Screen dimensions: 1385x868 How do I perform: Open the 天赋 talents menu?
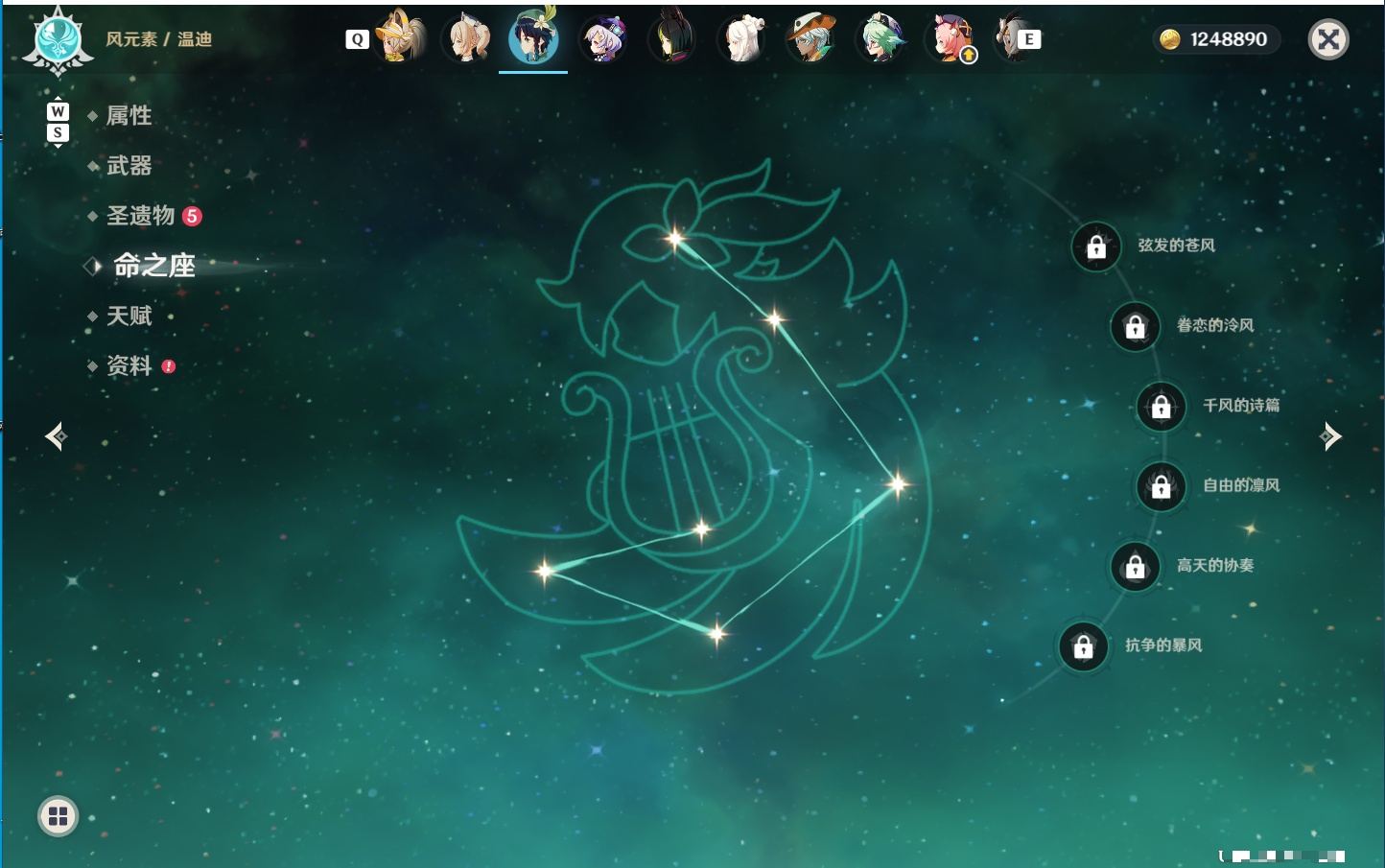click(x=129, y=316)
